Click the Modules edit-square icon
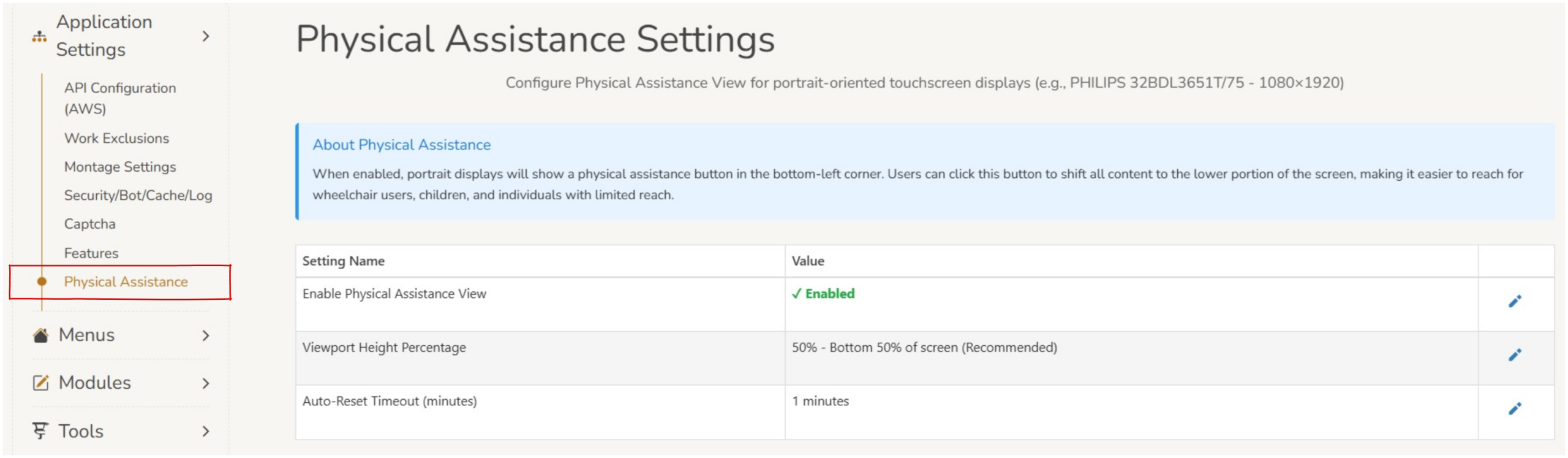 tap(40, 383)
